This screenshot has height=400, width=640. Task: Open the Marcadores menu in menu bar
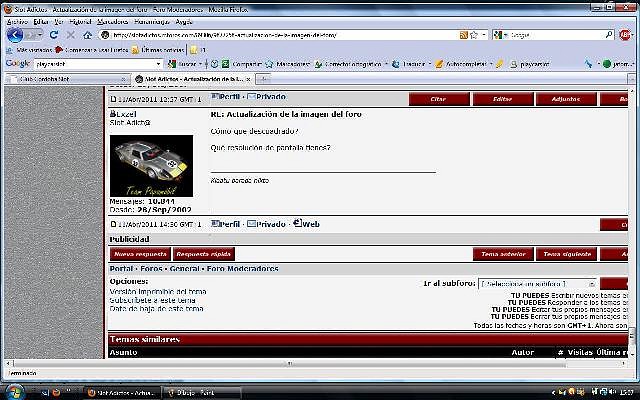pos(113,22)
